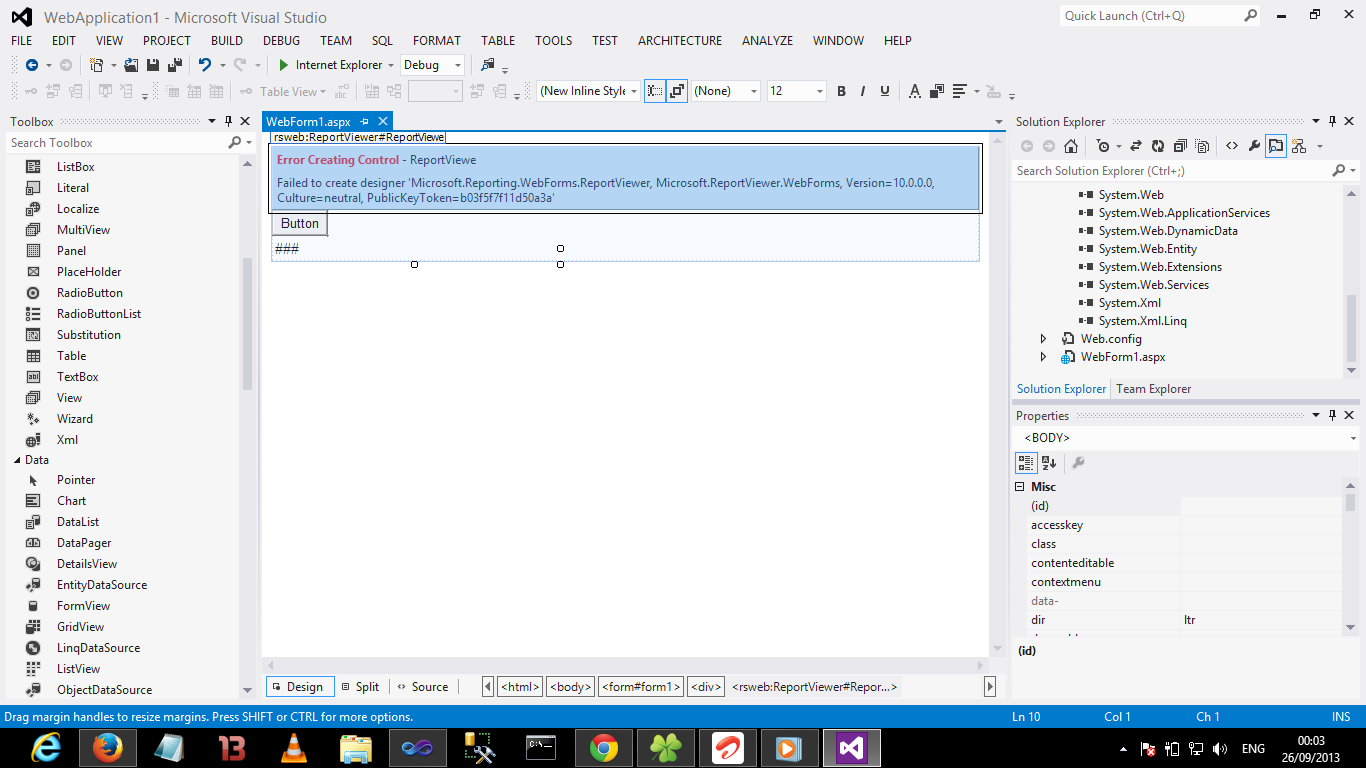Viewport: 1366px width, 768px height.
Task: Select the GridView control in Toolbox
Action: click(x=80, y=627)
